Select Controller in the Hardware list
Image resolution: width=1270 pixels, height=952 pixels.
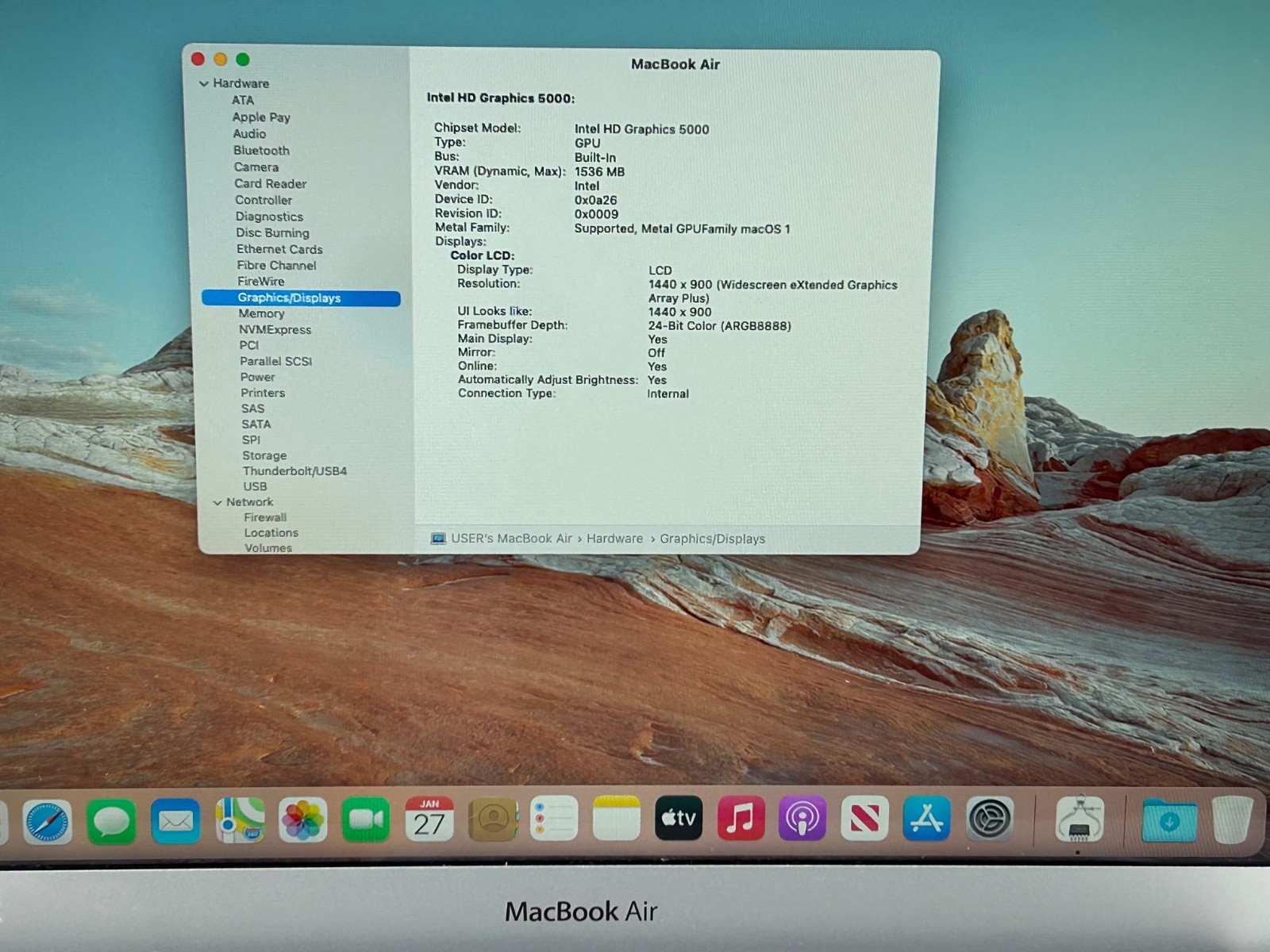pos(264,201)
